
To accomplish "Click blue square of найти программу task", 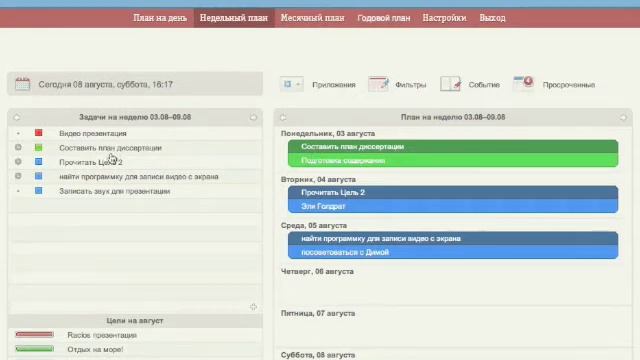I will (38, 176).
